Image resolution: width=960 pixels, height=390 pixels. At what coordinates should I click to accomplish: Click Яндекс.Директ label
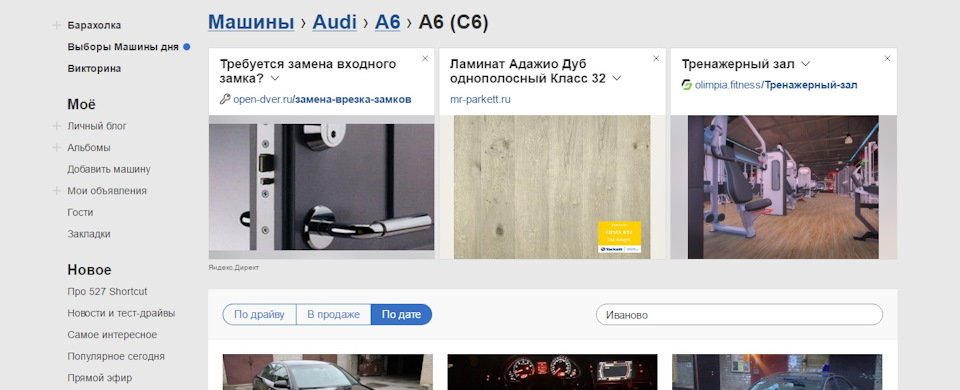pos(233,268)
